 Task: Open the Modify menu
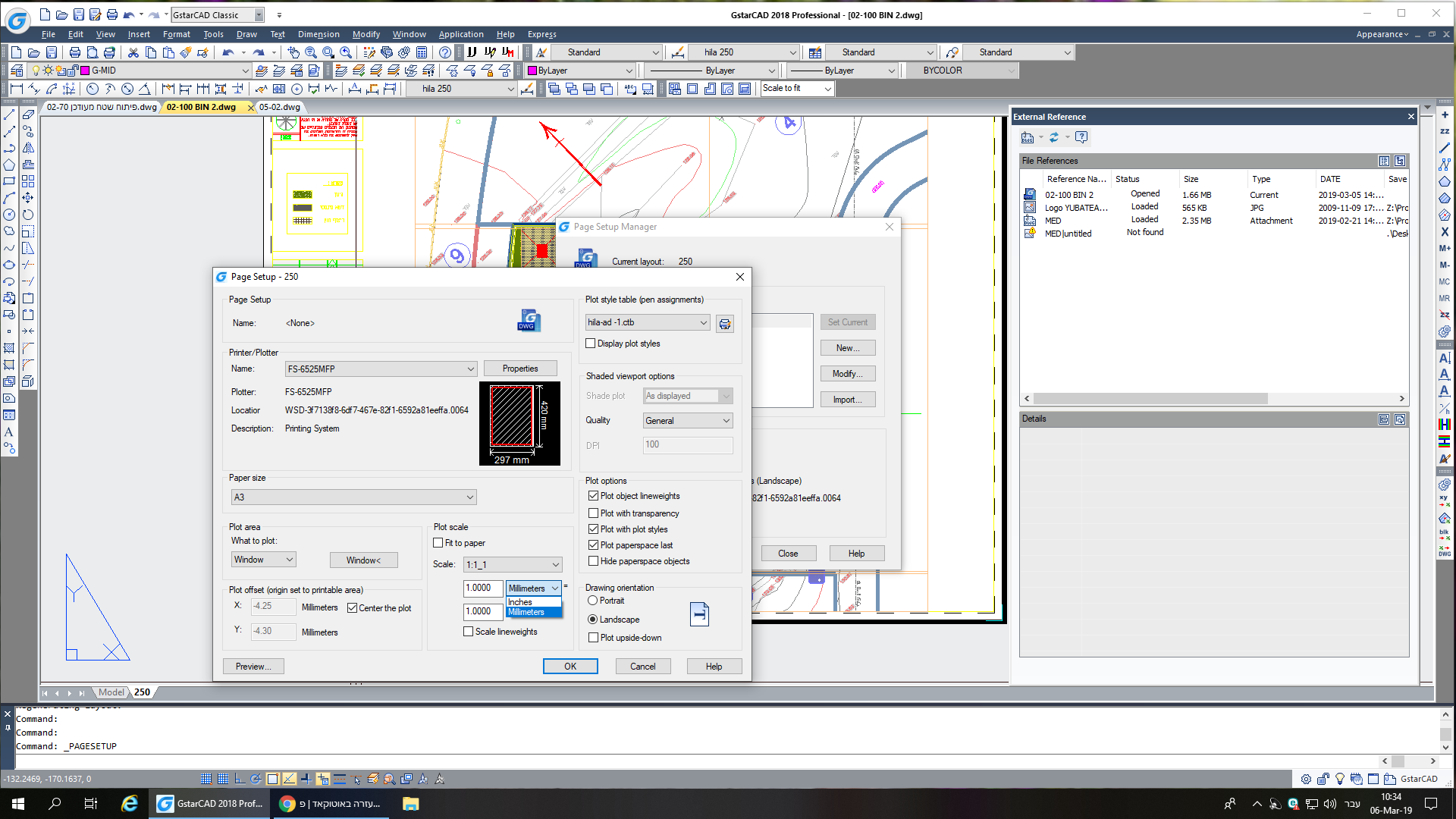coord(366,34)
